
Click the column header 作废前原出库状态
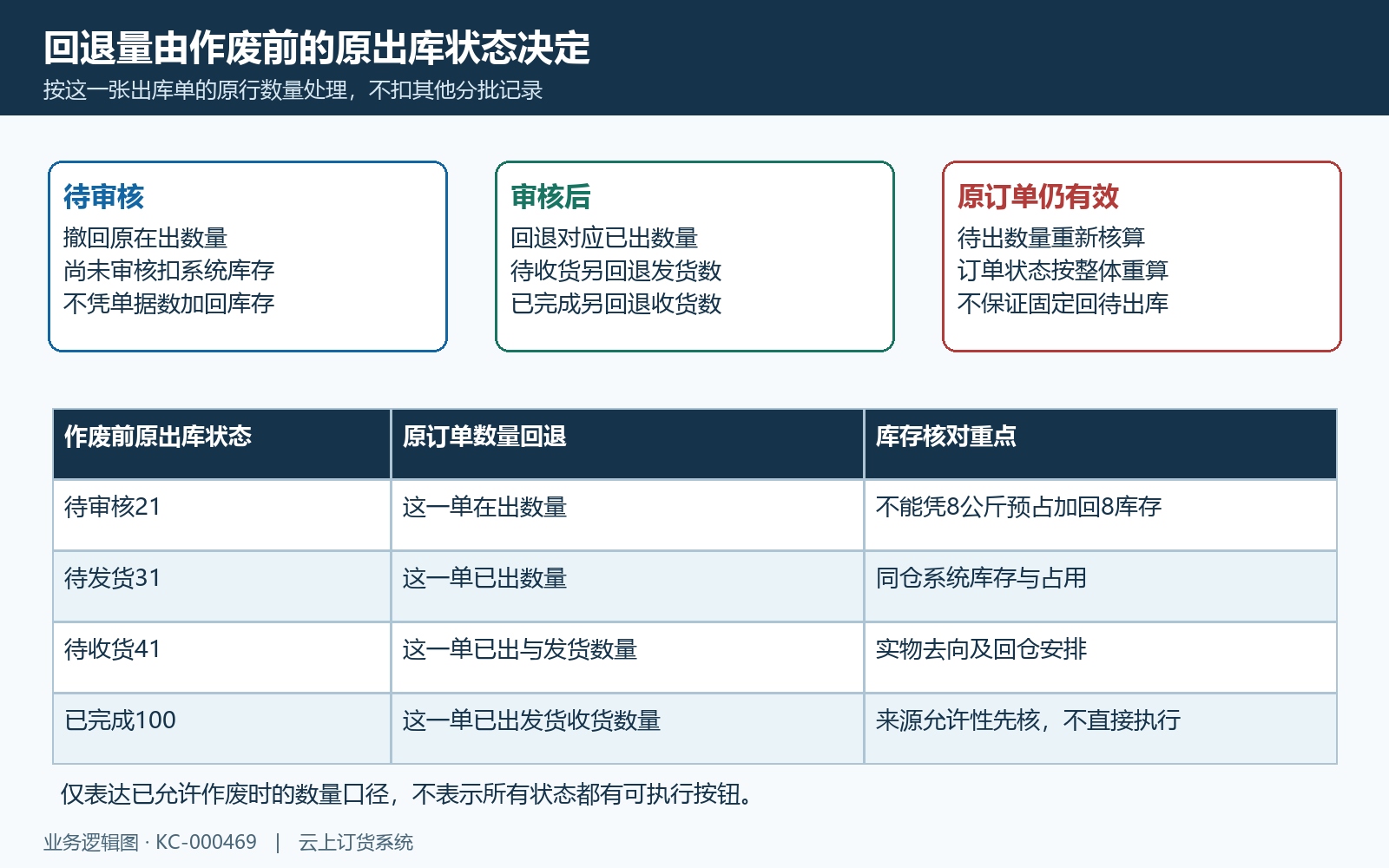tap(221, 444)
